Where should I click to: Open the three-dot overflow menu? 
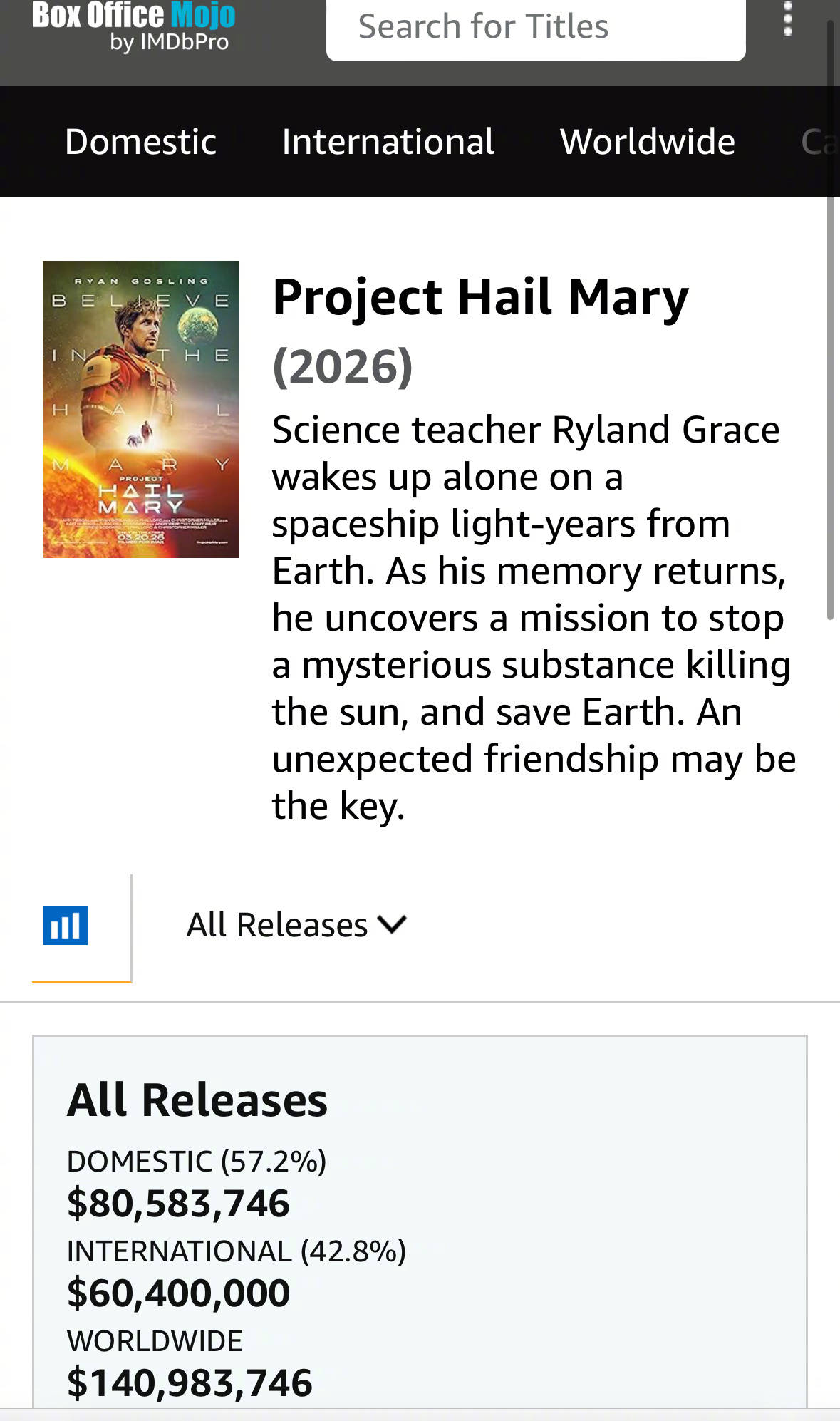pyautogui.click(x=787, y=19)
